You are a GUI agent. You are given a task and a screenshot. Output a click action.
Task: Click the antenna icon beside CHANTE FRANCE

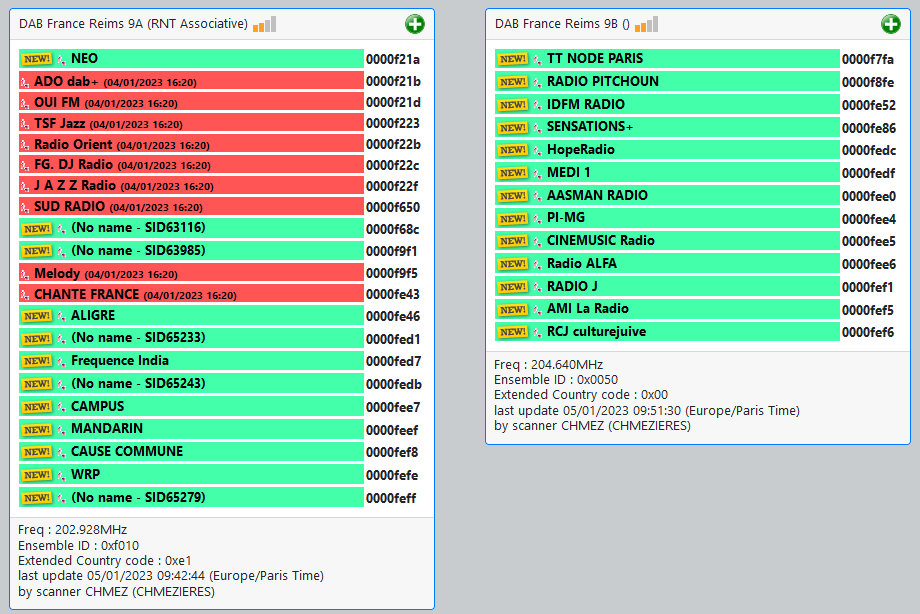click(x=25, y=295)
